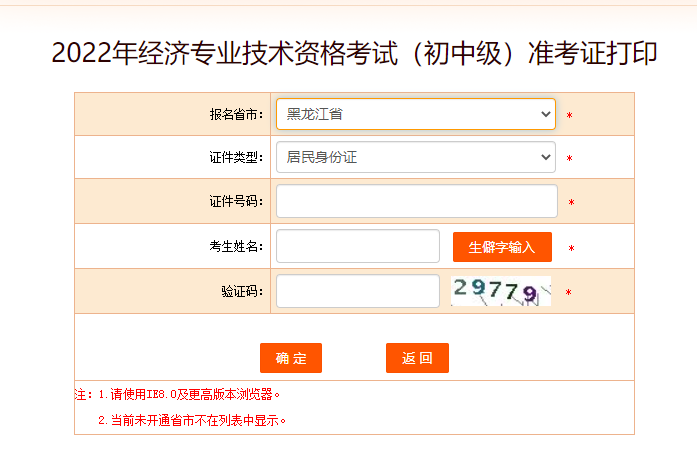
Task: Click the required asterisk next to 证件号码 field
Action: pyautogui.click(x=571, y=203)
